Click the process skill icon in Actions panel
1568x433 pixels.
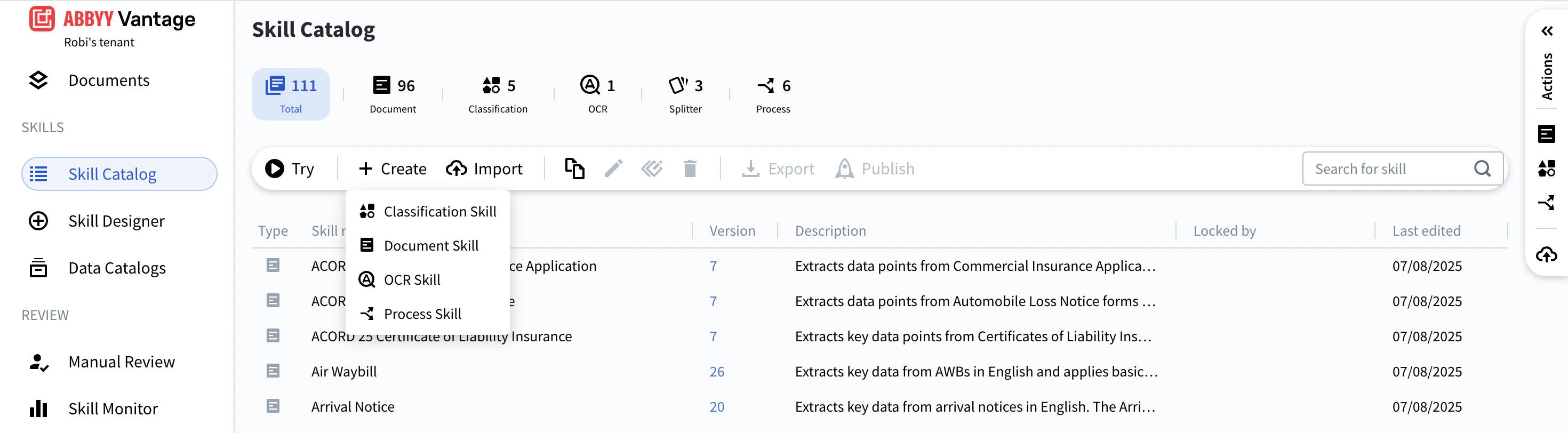click(1546, 202)
